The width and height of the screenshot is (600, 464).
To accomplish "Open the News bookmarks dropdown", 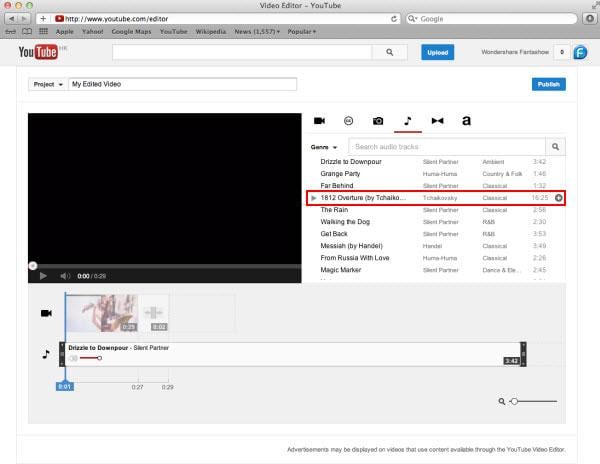I will [257, 31].
